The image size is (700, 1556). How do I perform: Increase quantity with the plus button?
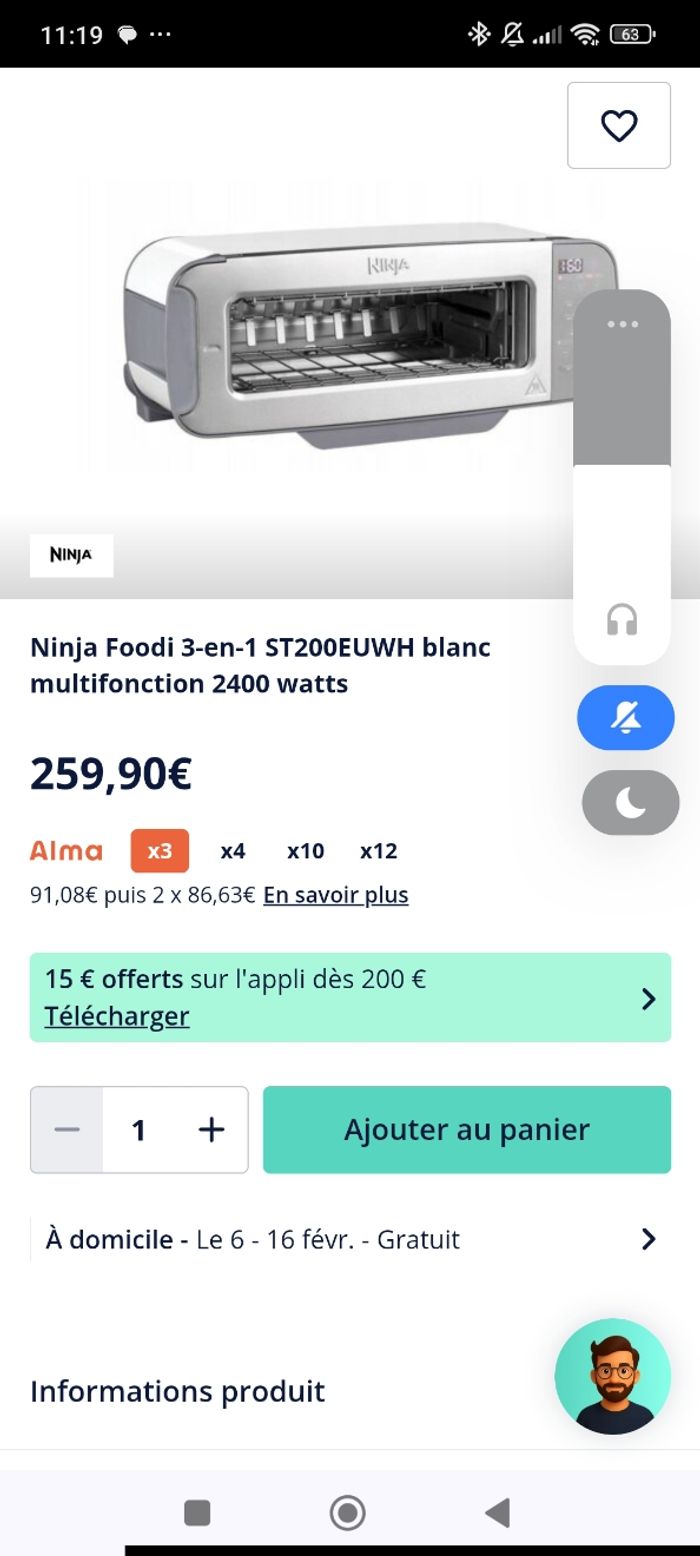tap(211, 1129)
